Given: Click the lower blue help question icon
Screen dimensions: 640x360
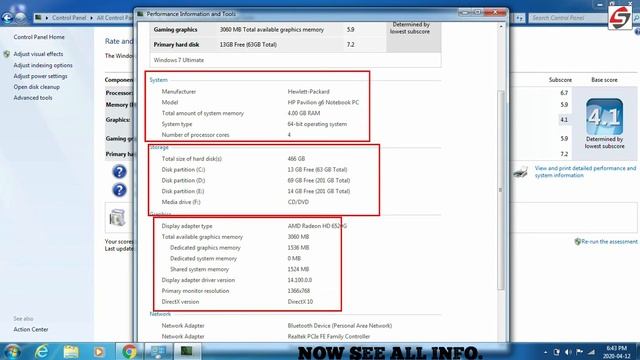Looking at the screenshot, I should coord(119,190).
